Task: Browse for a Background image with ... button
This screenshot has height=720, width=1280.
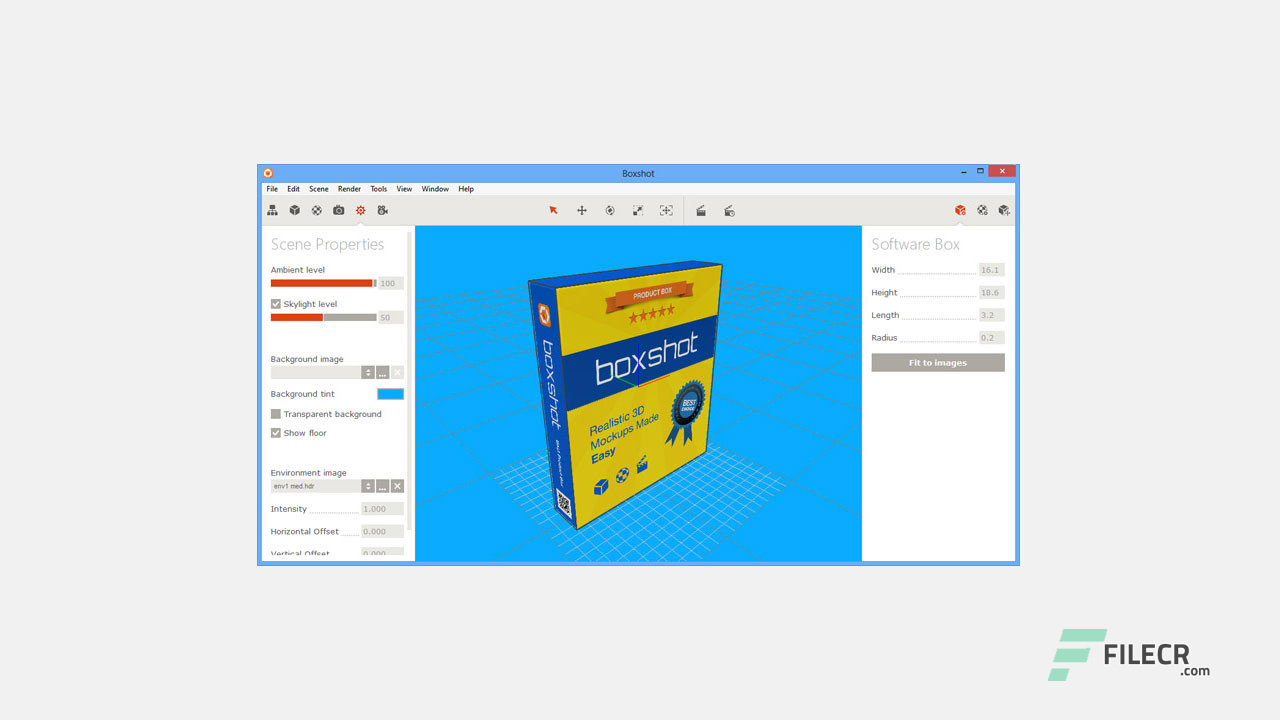Action: click(383, 372)
